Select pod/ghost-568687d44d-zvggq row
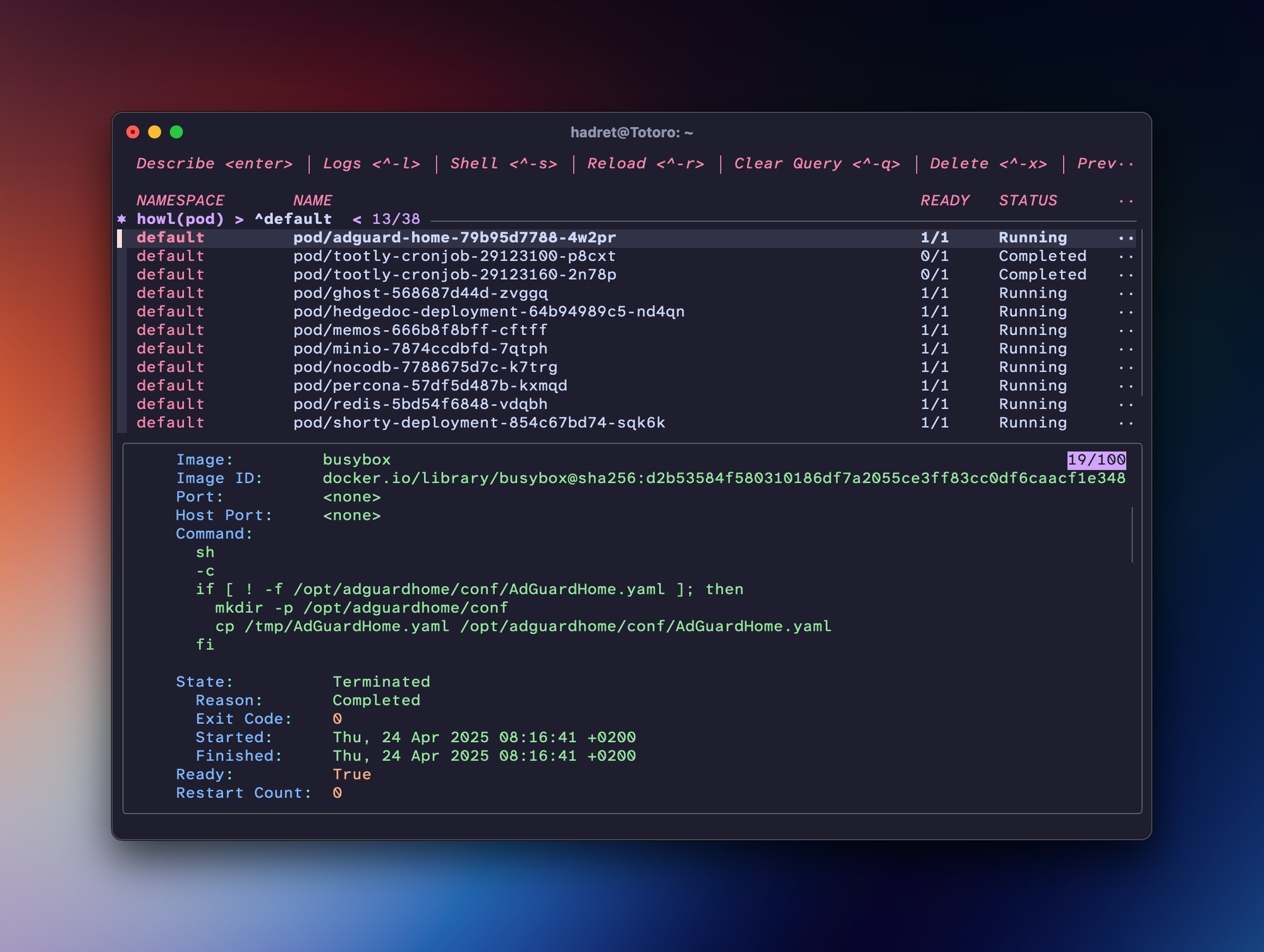Screen dimensions: 1264x952 pyautogui.click(x=420, y=293)
